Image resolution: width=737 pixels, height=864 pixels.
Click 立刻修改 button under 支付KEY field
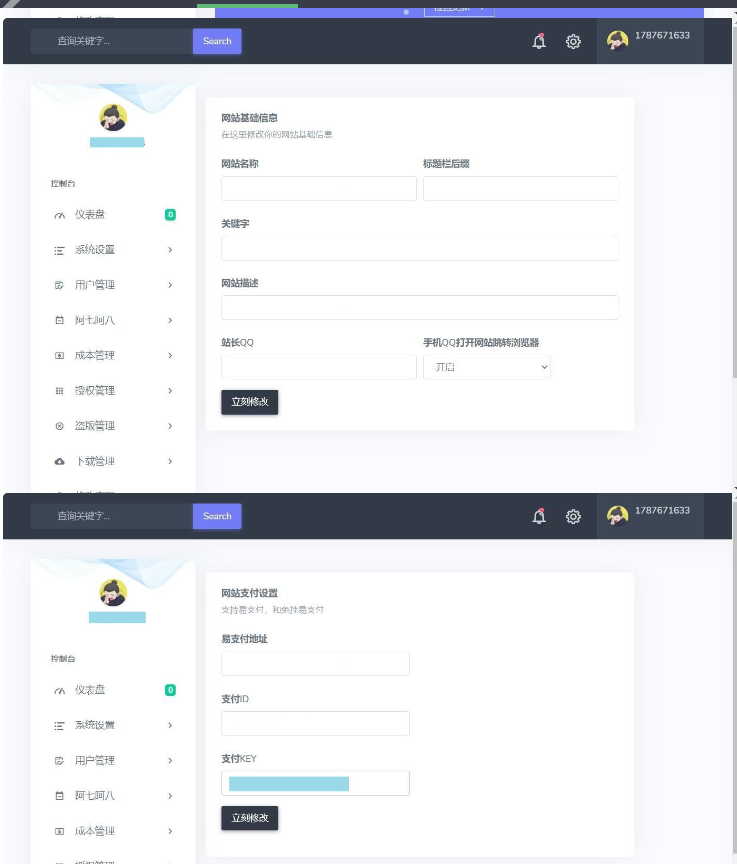(250, 818)
